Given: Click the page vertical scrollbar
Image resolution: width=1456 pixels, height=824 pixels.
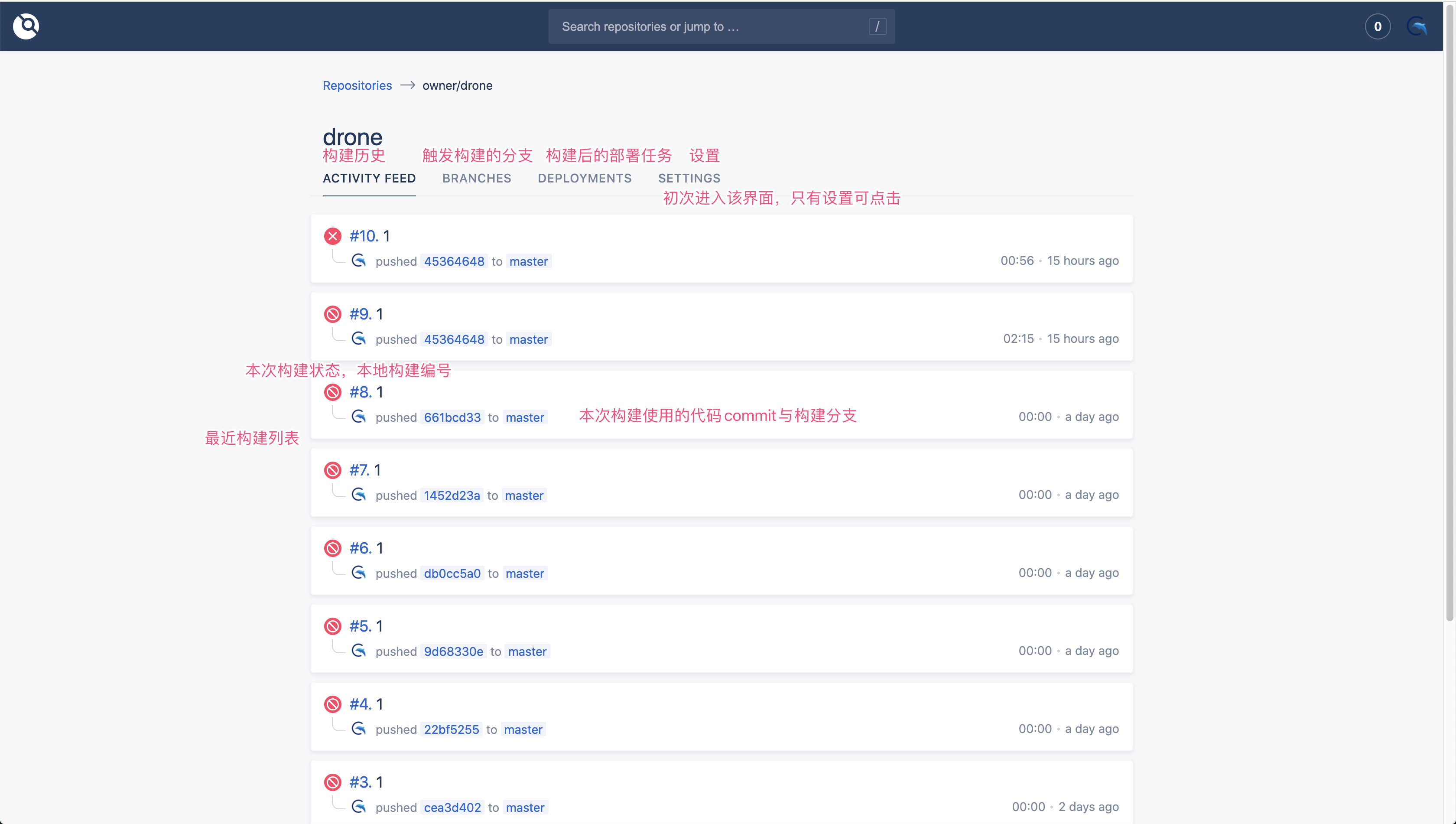Looking at the screenshot, I should click(1450, 311).
